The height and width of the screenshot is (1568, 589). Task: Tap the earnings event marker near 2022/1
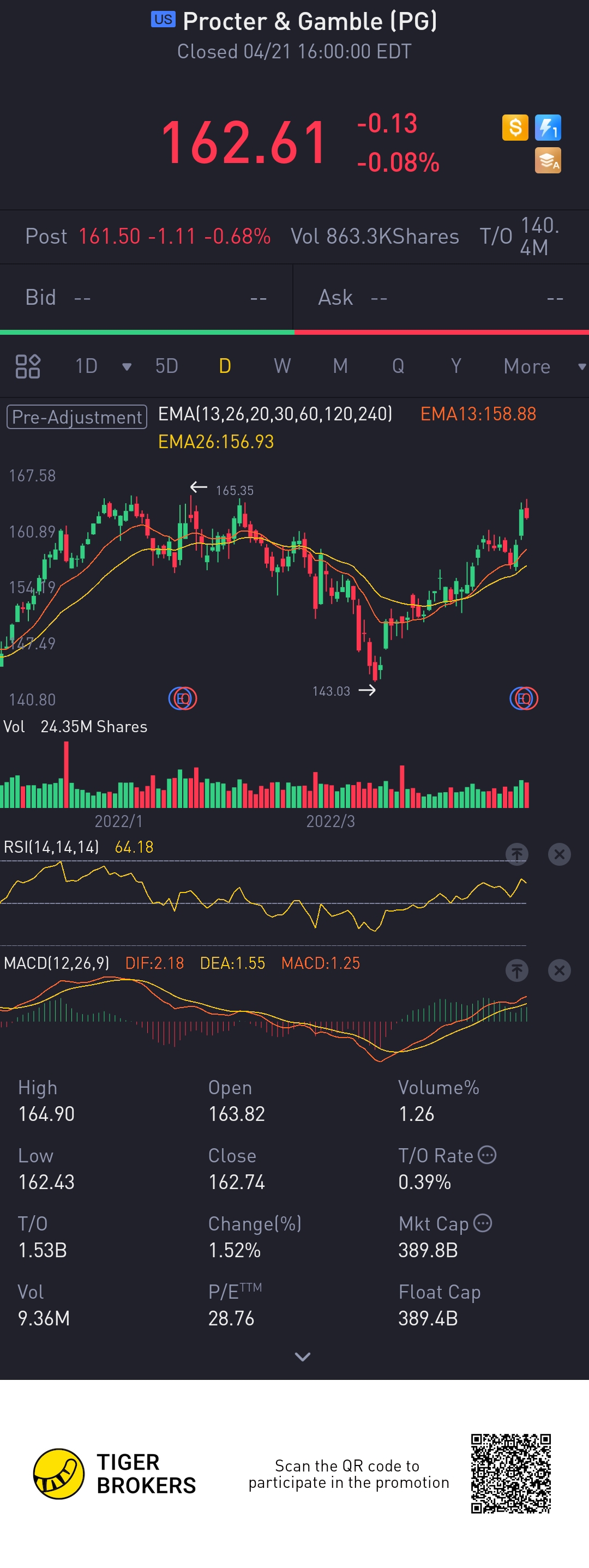point(183,698)
